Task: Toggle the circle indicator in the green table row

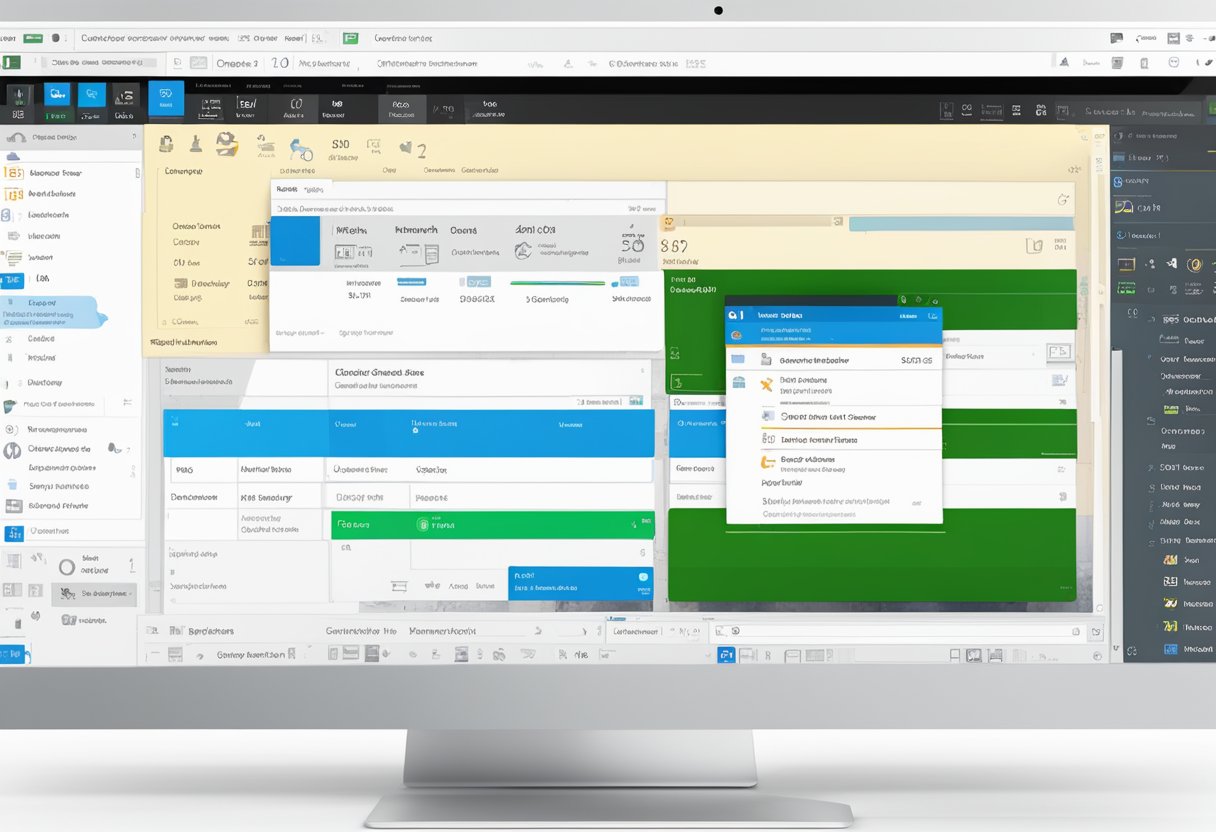Action: coord(423,524)
